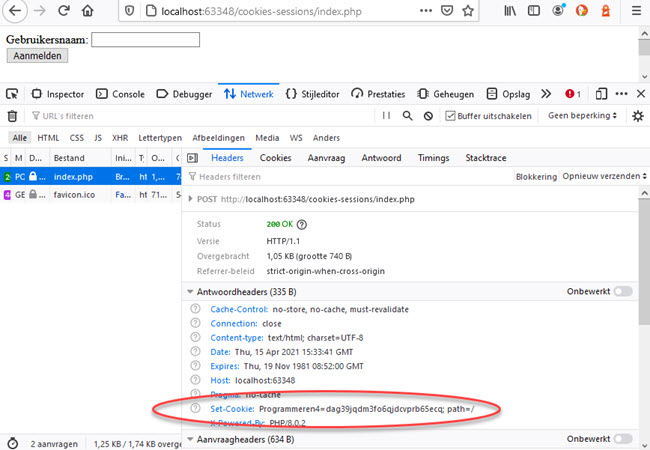Screen dimensions: 650x450
Task: Filter requests by Afbeeldingen type
Action: pos(218,138)
